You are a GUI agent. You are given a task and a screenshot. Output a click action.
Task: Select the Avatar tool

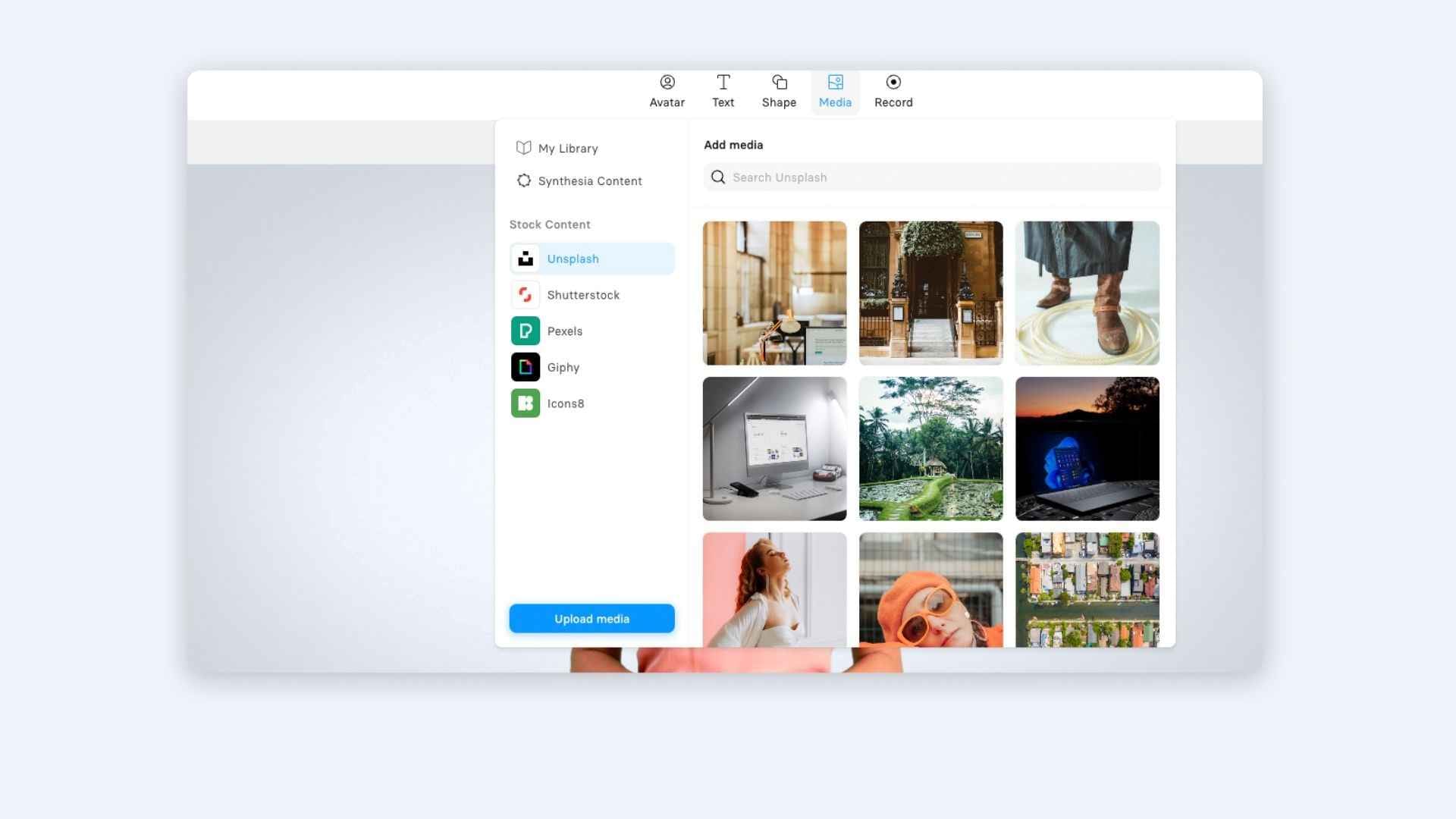pyautogui.click(x=667, y=90)
